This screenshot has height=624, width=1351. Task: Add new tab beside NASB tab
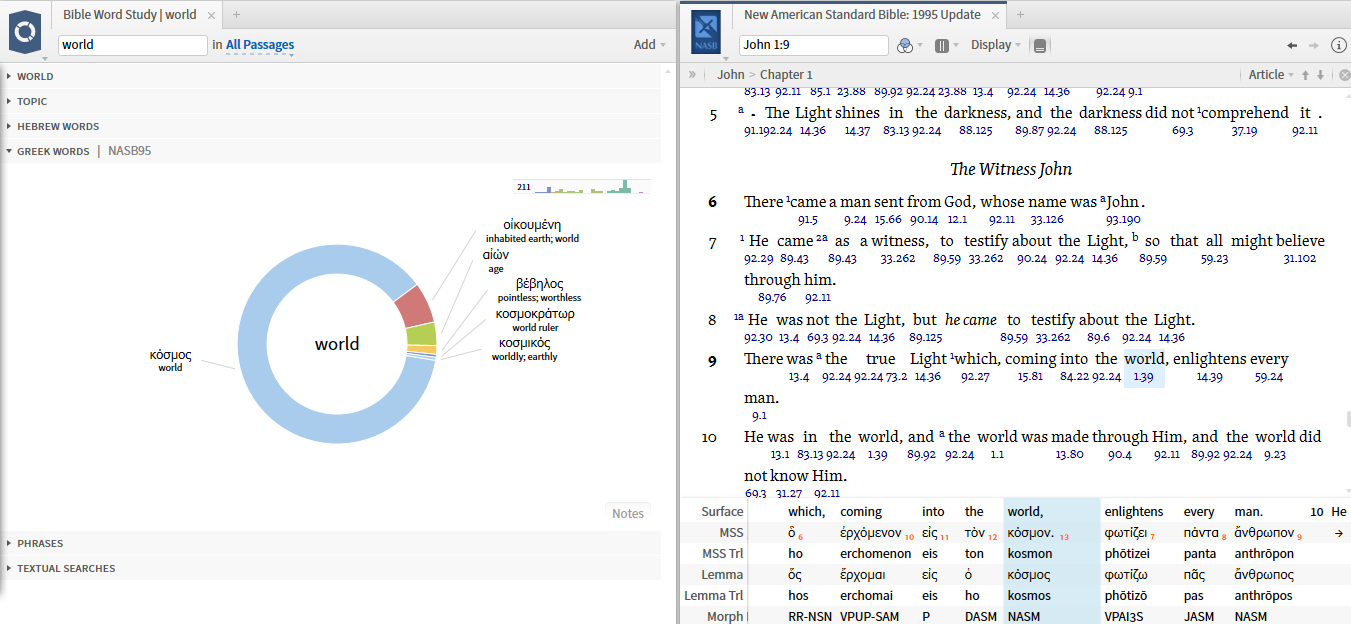1021,15
